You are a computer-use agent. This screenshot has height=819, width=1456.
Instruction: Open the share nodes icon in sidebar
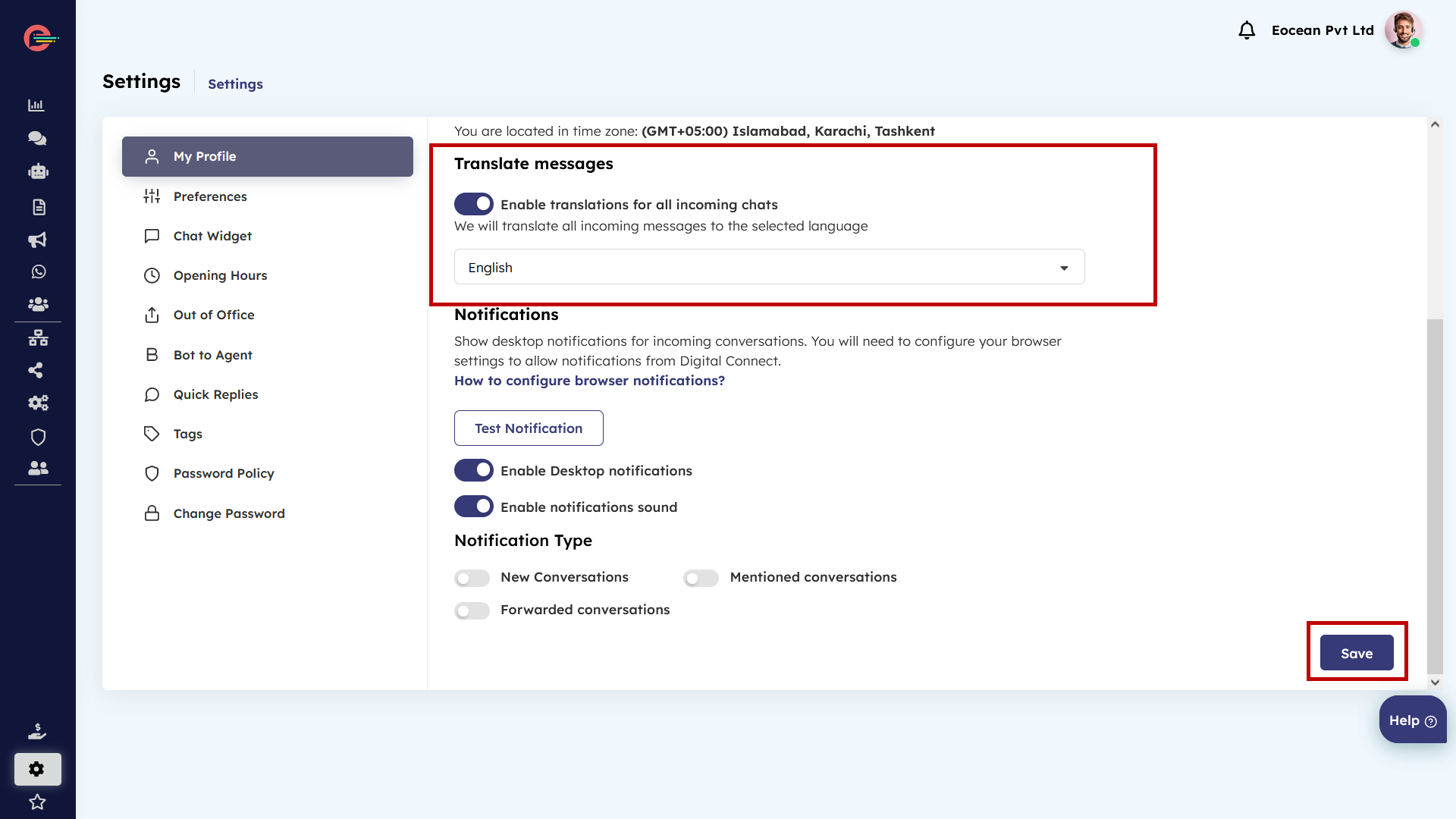[36, 370]
